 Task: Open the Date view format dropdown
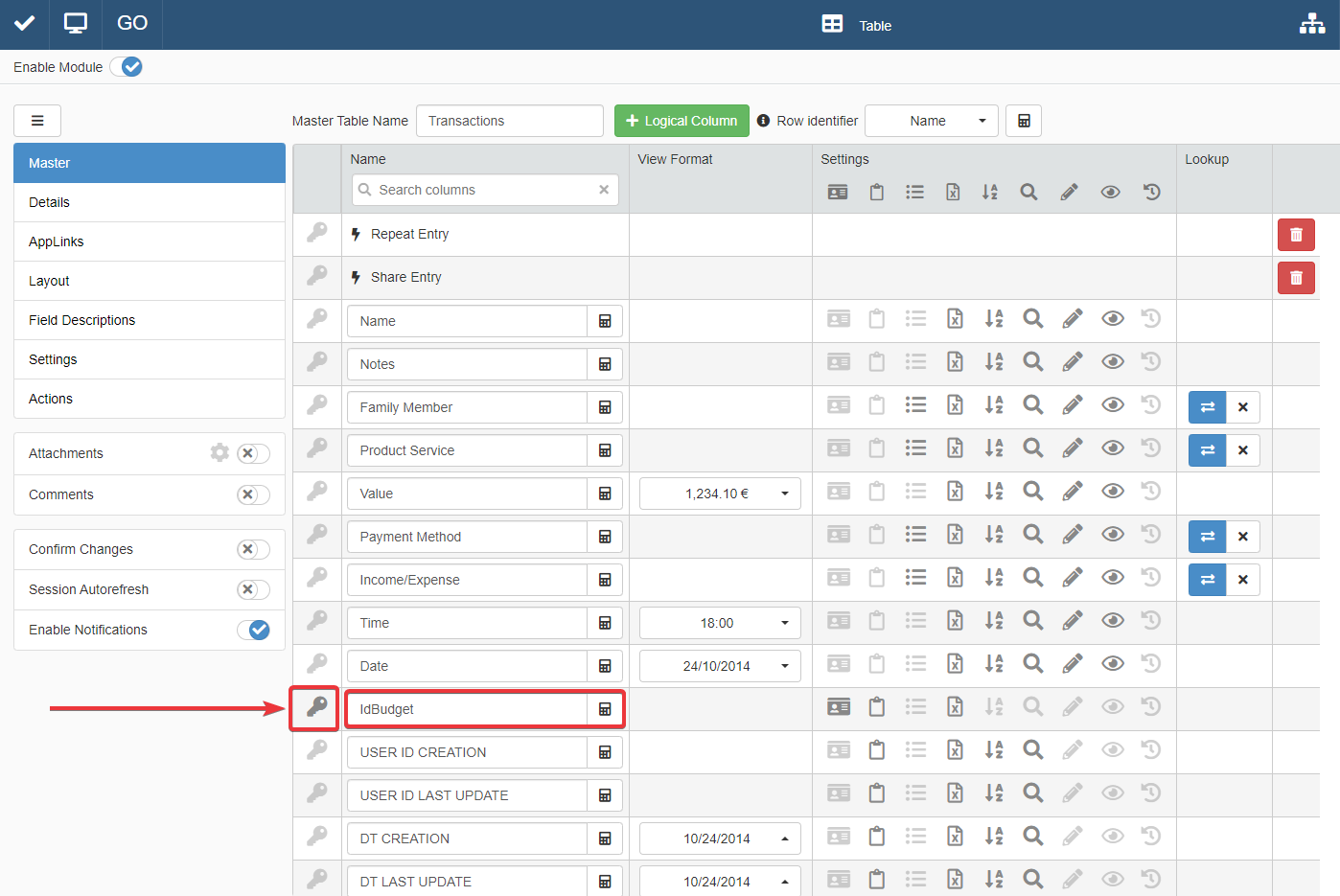(720, 666)
